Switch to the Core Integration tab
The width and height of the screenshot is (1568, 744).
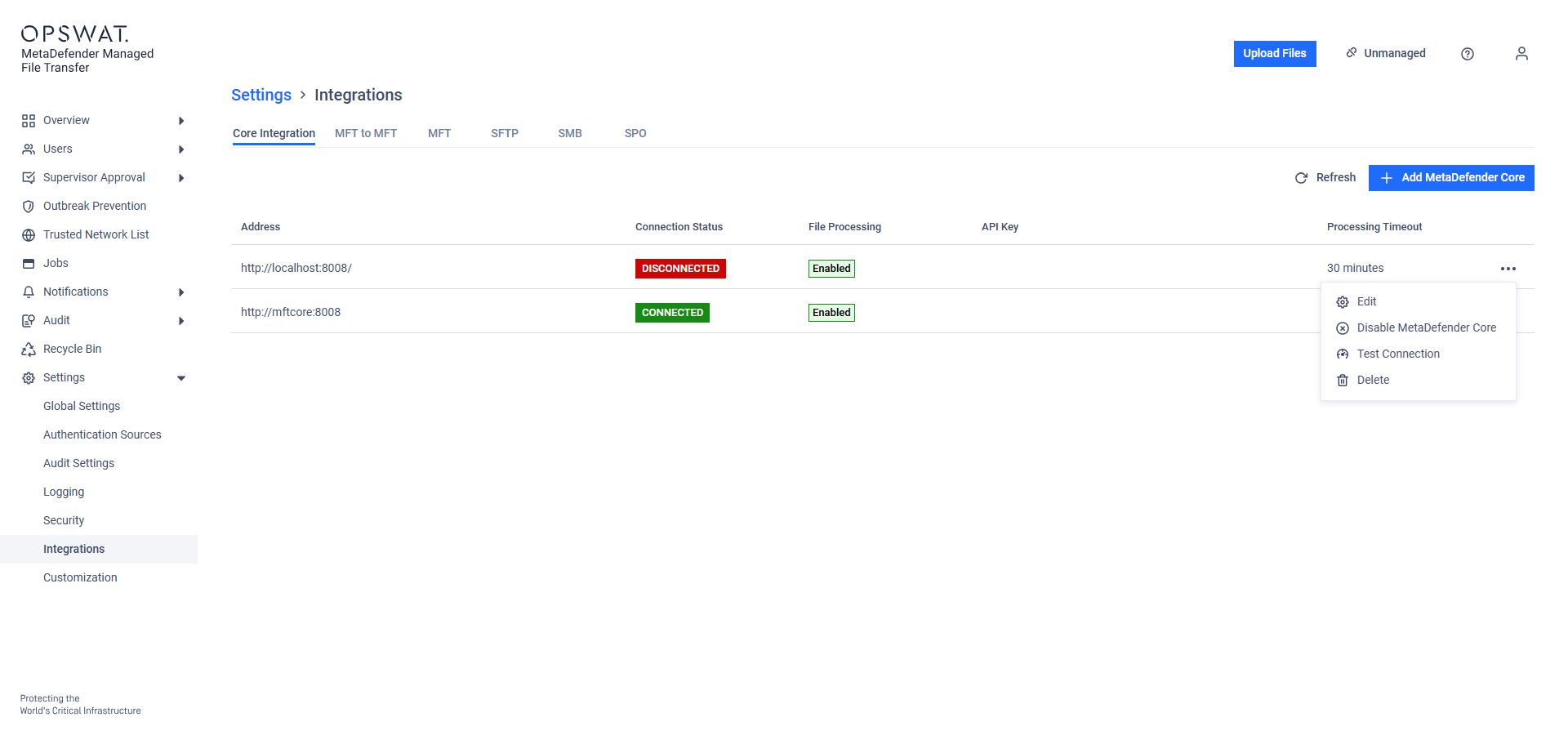tap(274, 133)
